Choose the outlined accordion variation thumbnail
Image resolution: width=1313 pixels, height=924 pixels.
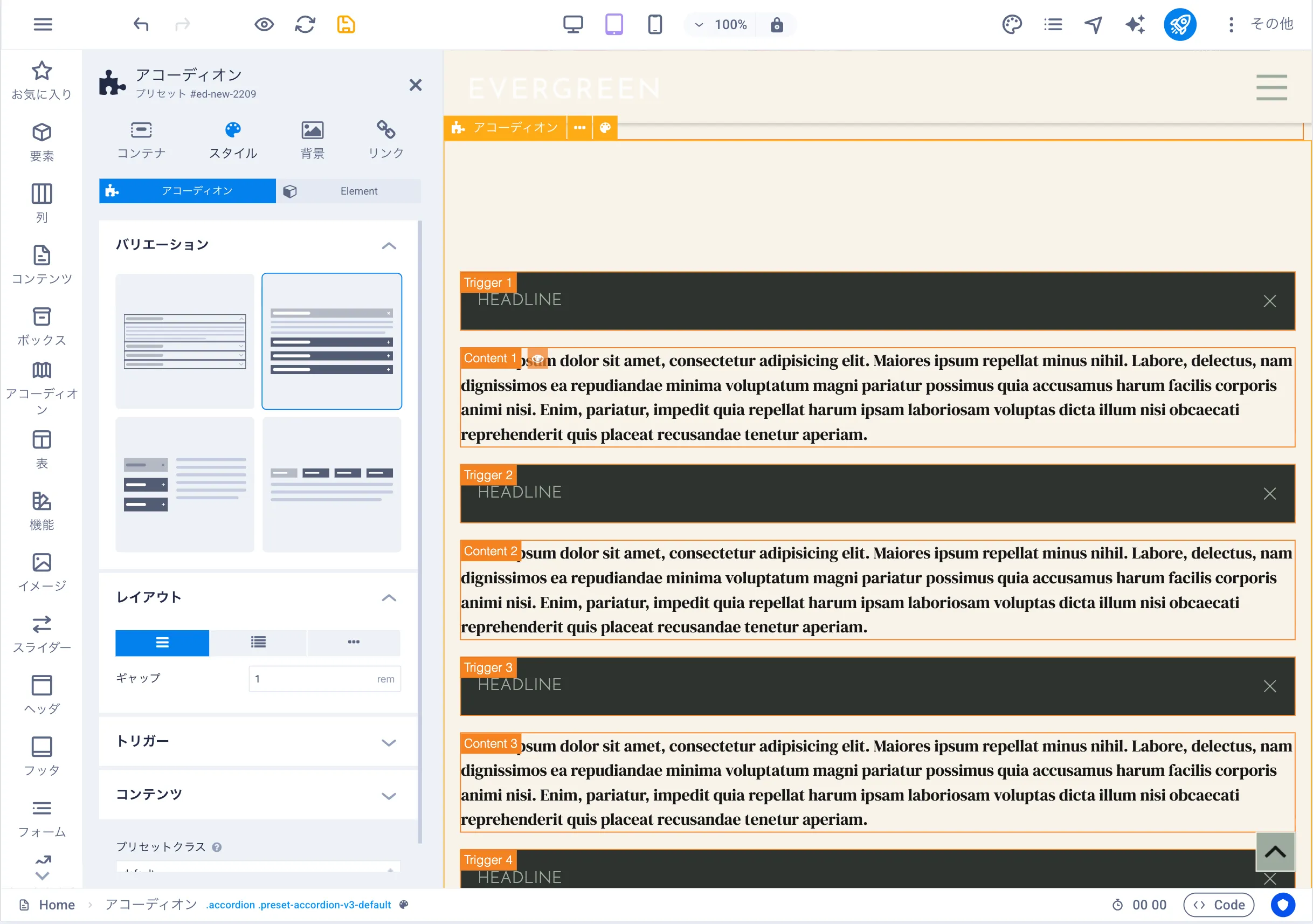[185, 341]
